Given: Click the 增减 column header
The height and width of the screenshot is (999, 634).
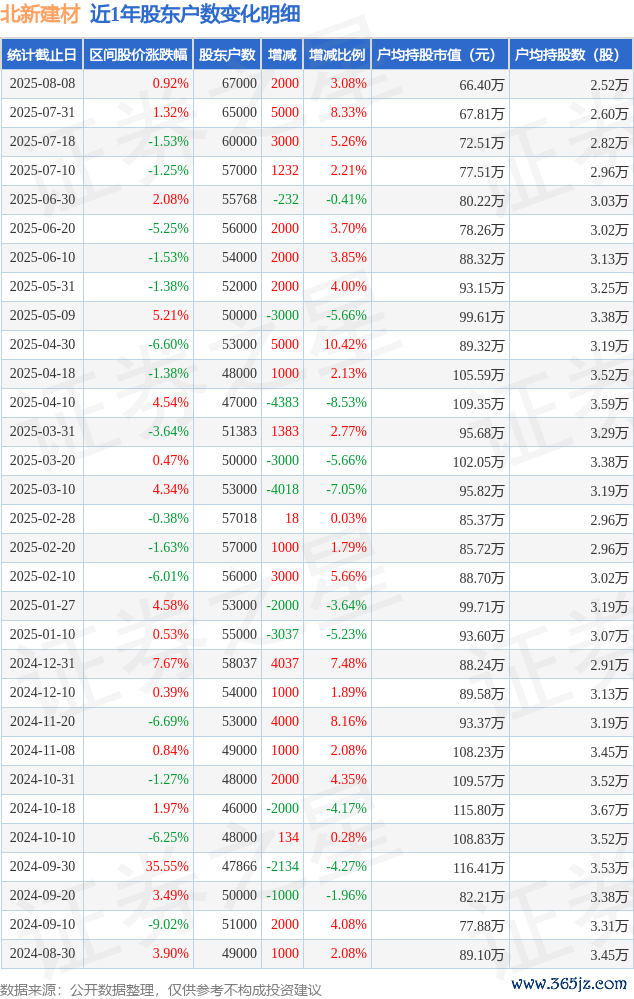Looking at the screenshot, I should point(282,55).
